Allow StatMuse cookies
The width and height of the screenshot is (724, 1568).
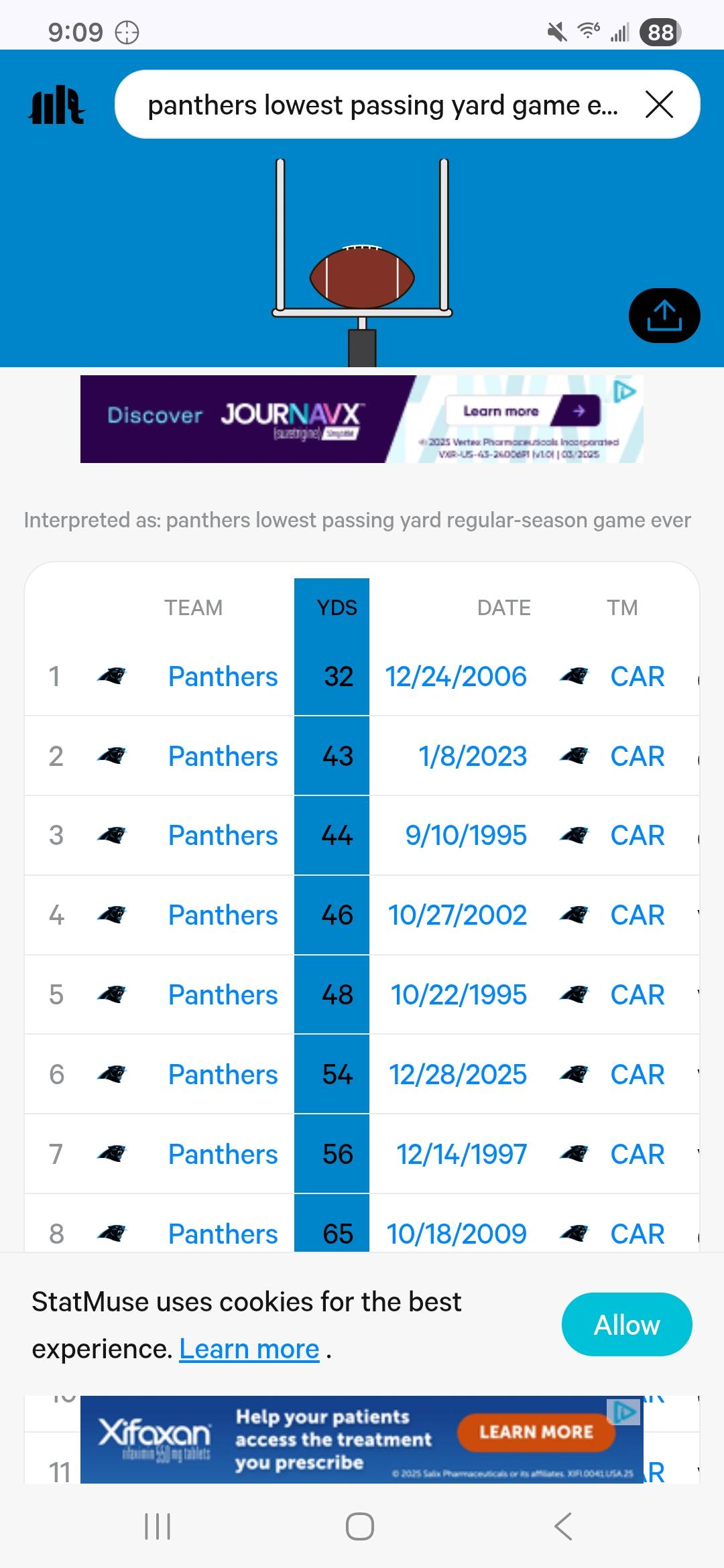point(626,1325)
